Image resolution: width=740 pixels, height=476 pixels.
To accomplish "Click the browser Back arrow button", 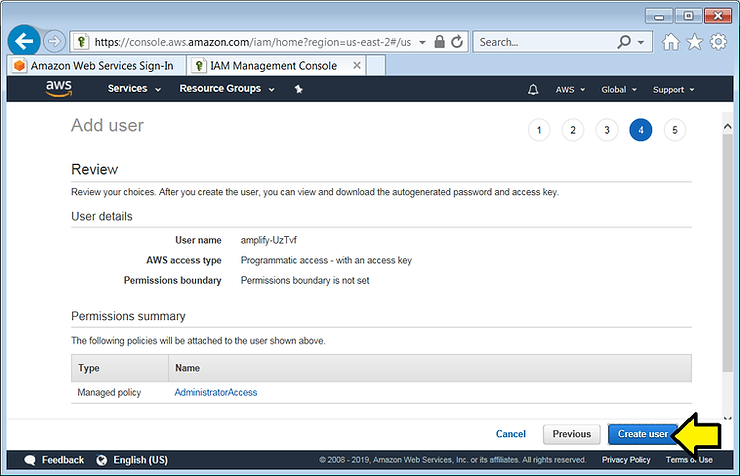I will point(25,42).
